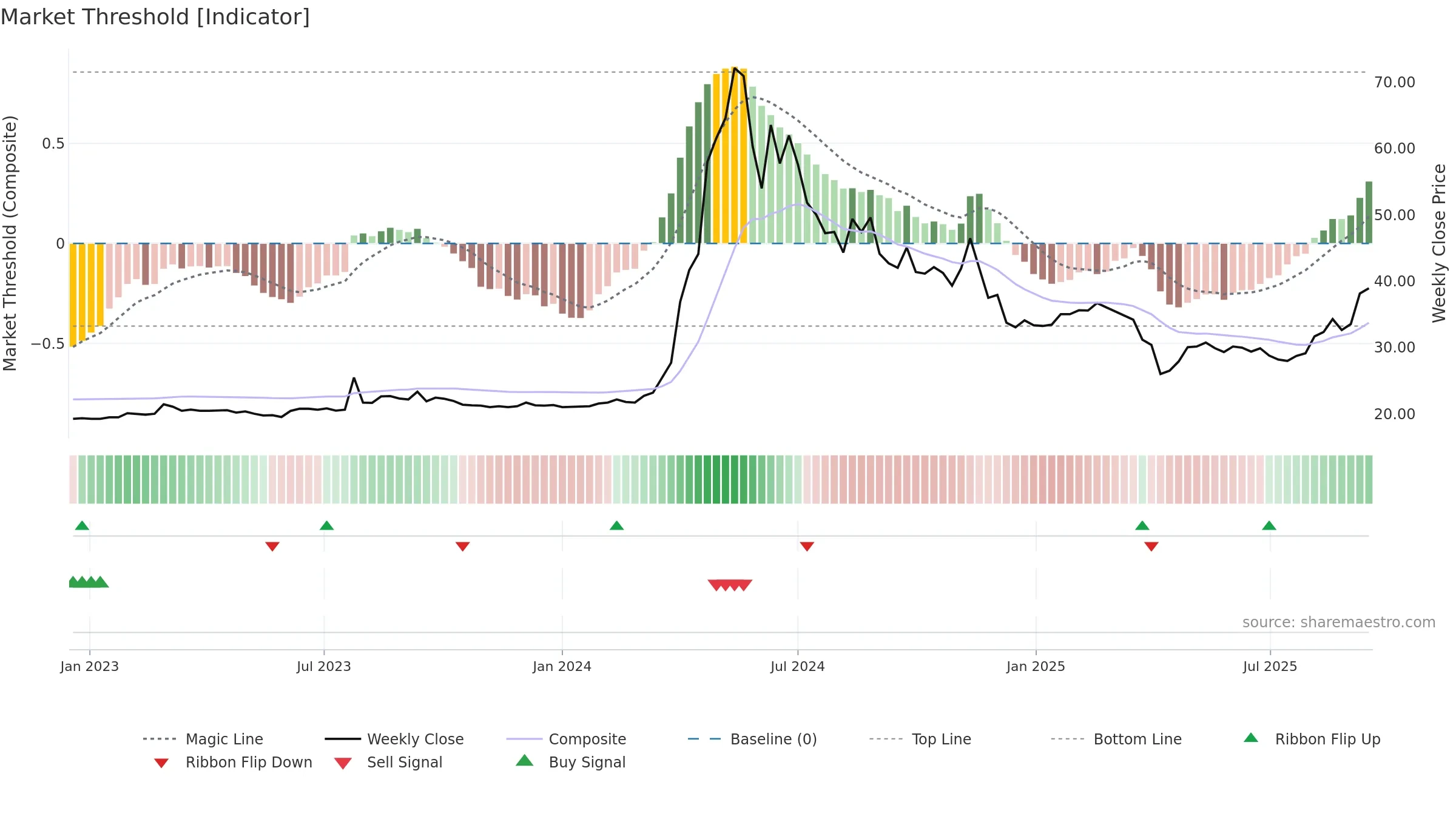Image resolution: width=1456 pixels, height=819 pixels.
Task: Click the 30.00 price axis label
Action: (x=1395, y=347)
